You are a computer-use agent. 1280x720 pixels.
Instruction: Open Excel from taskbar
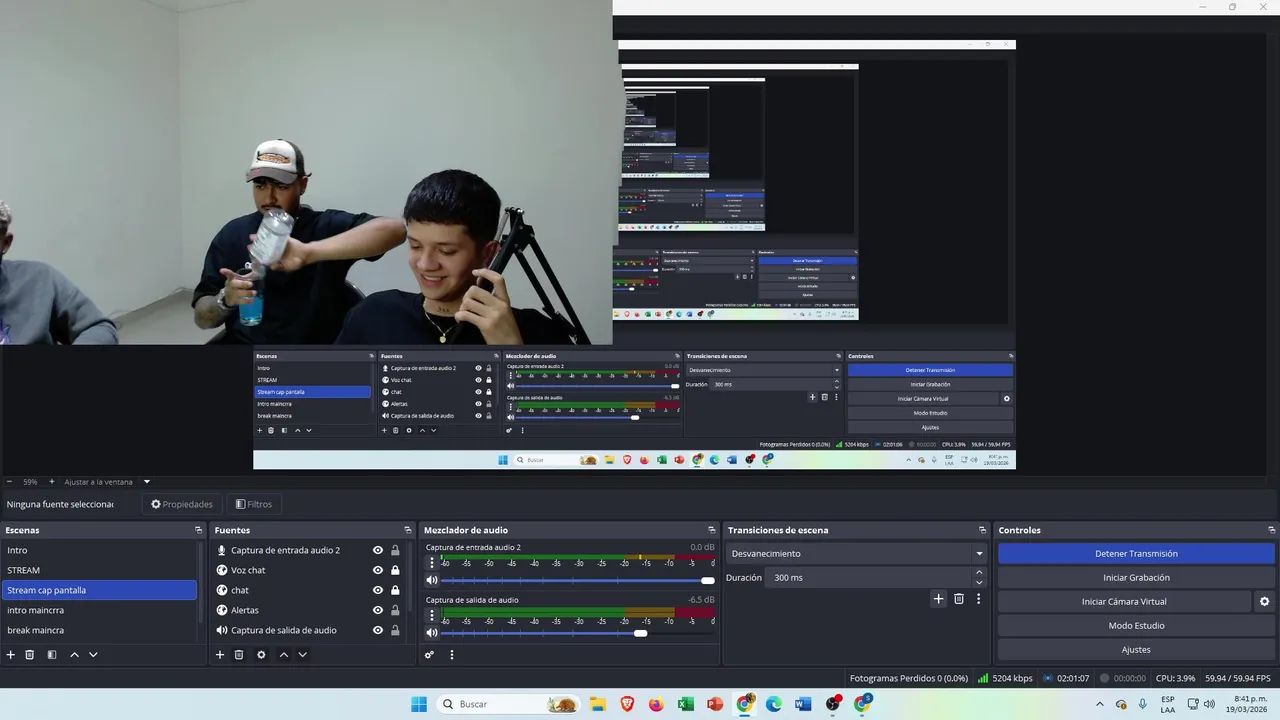tap(686, 704)
